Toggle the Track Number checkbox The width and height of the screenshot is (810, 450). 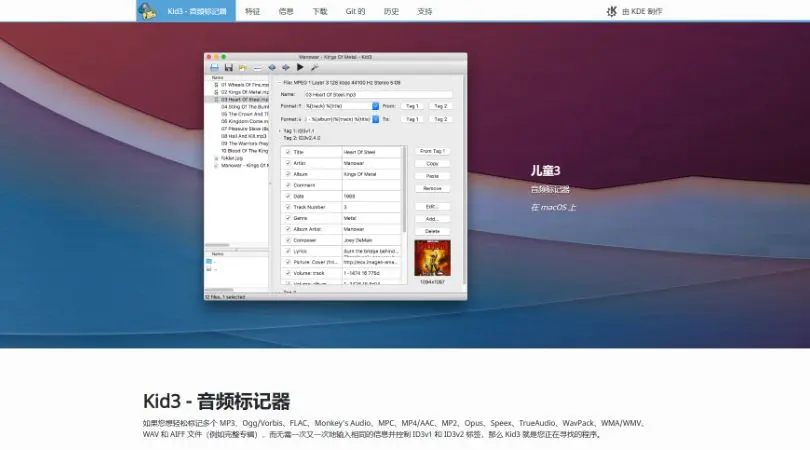coord(288,207)
